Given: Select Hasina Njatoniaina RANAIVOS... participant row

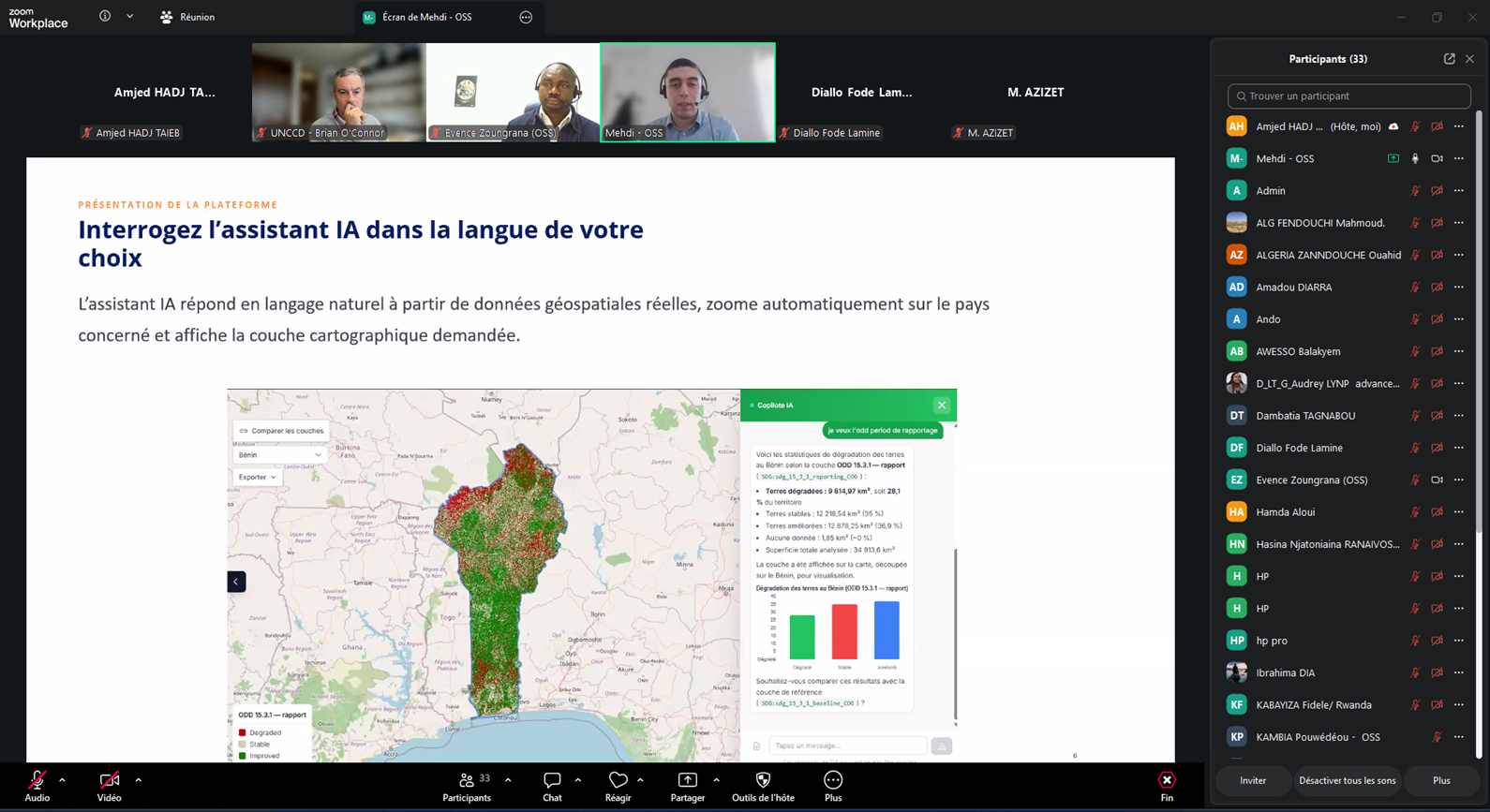Looking at the screenshot, I should tap(1346, 544).
